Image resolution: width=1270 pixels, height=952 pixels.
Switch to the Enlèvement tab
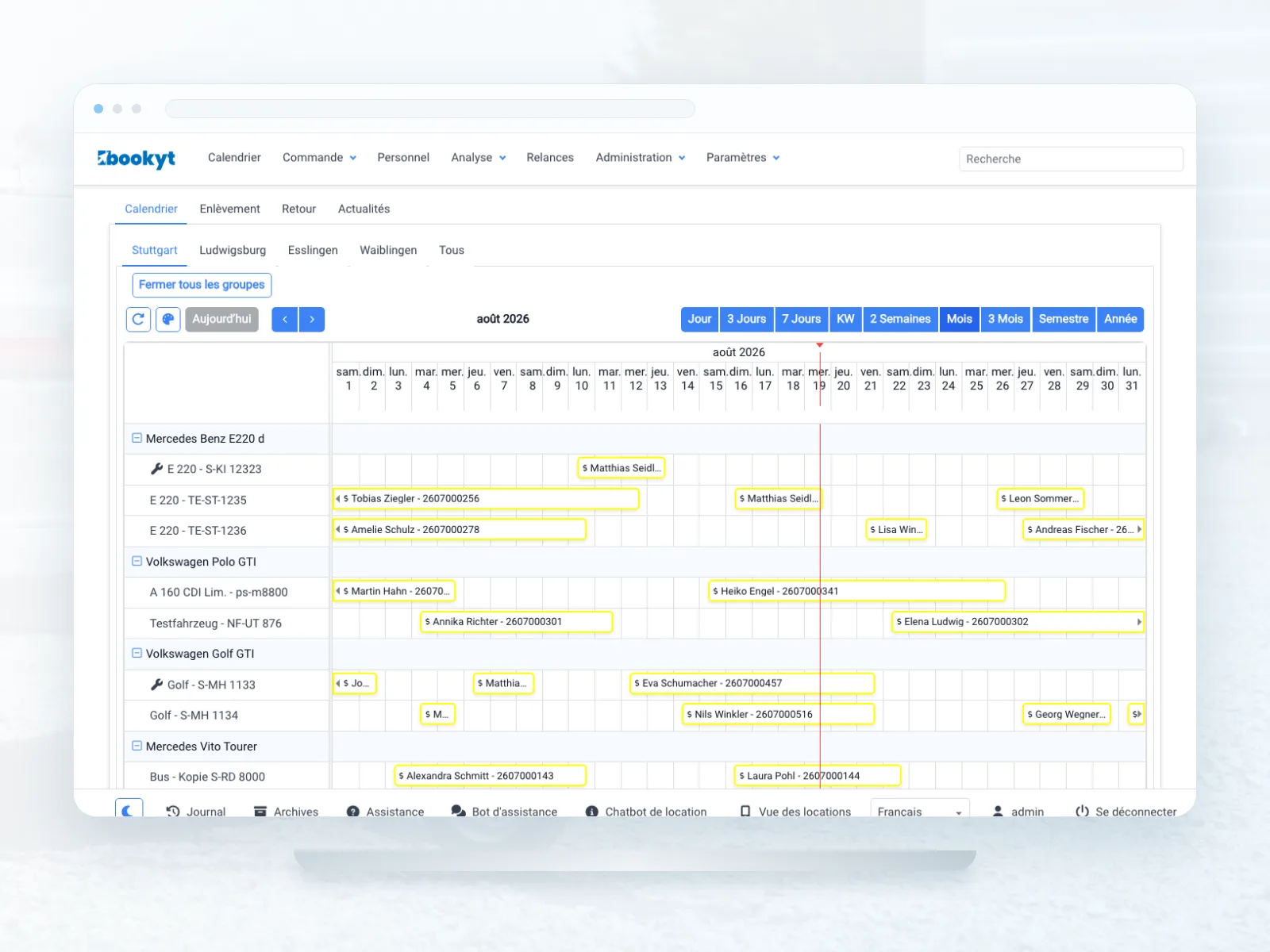[230, 209]
